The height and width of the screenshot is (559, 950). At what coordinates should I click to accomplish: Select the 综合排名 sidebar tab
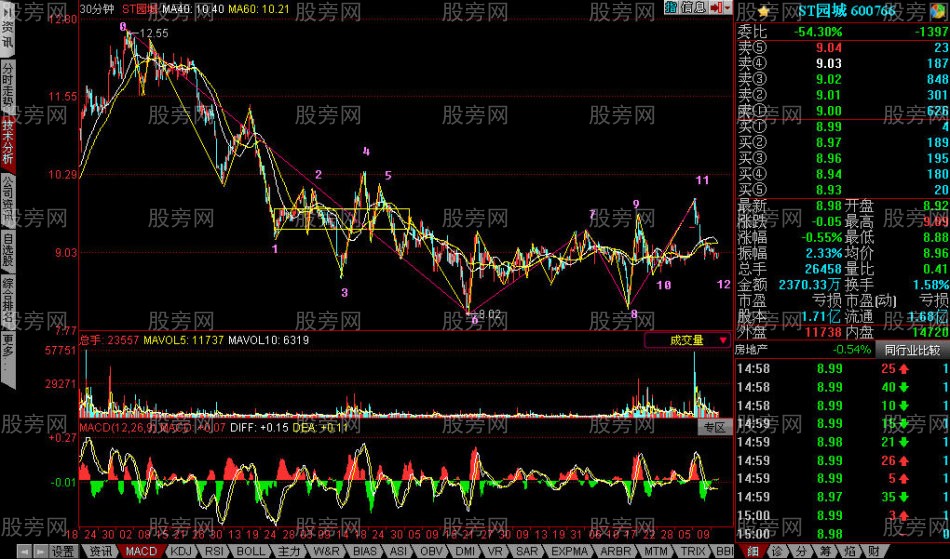[7, 302]
